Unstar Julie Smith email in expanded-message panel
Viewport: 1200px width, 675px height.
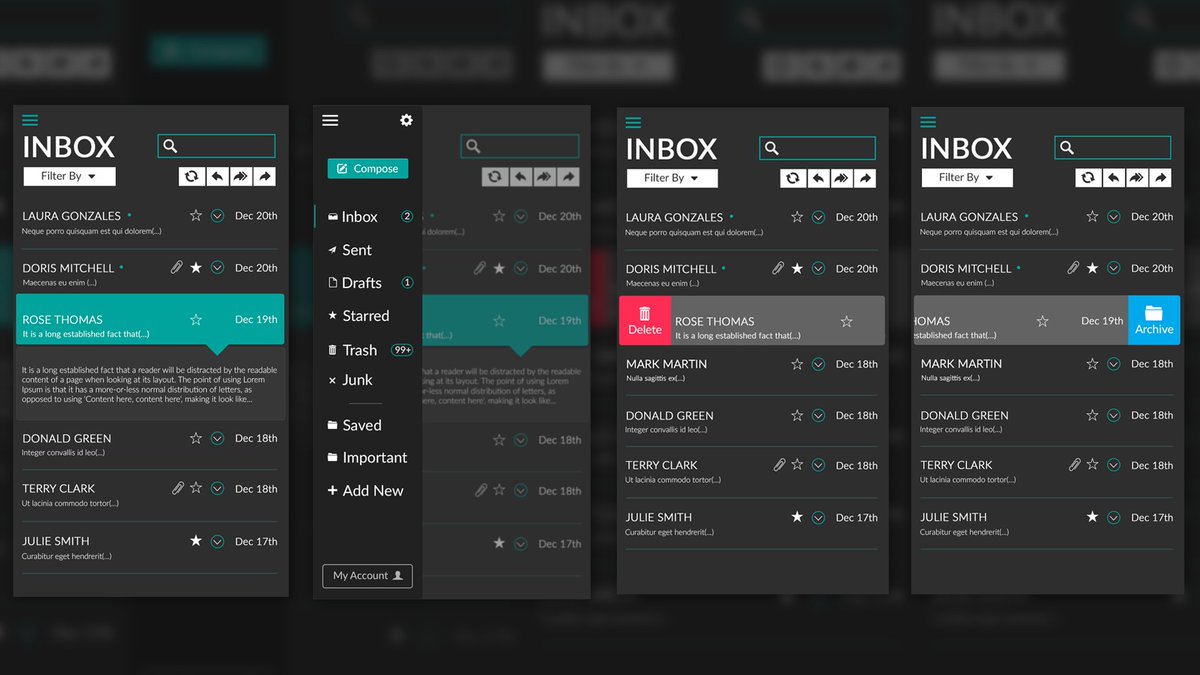pos(196,541)
